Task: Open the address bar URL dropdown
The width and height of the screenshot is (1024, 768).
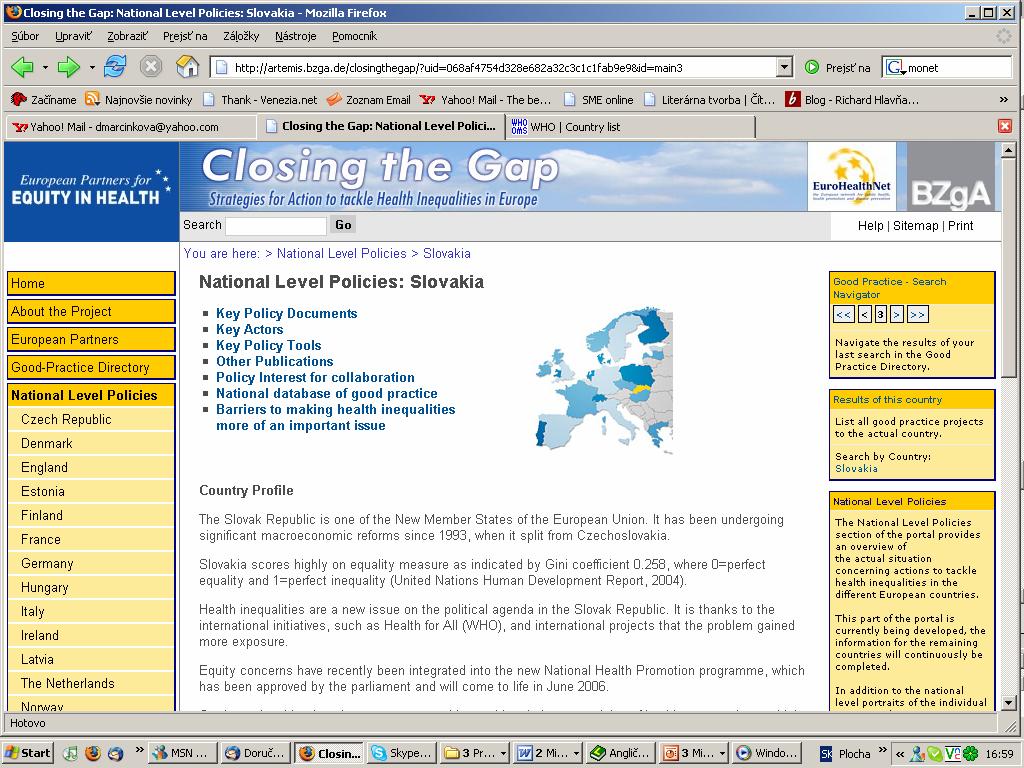Action: (784, 67)
